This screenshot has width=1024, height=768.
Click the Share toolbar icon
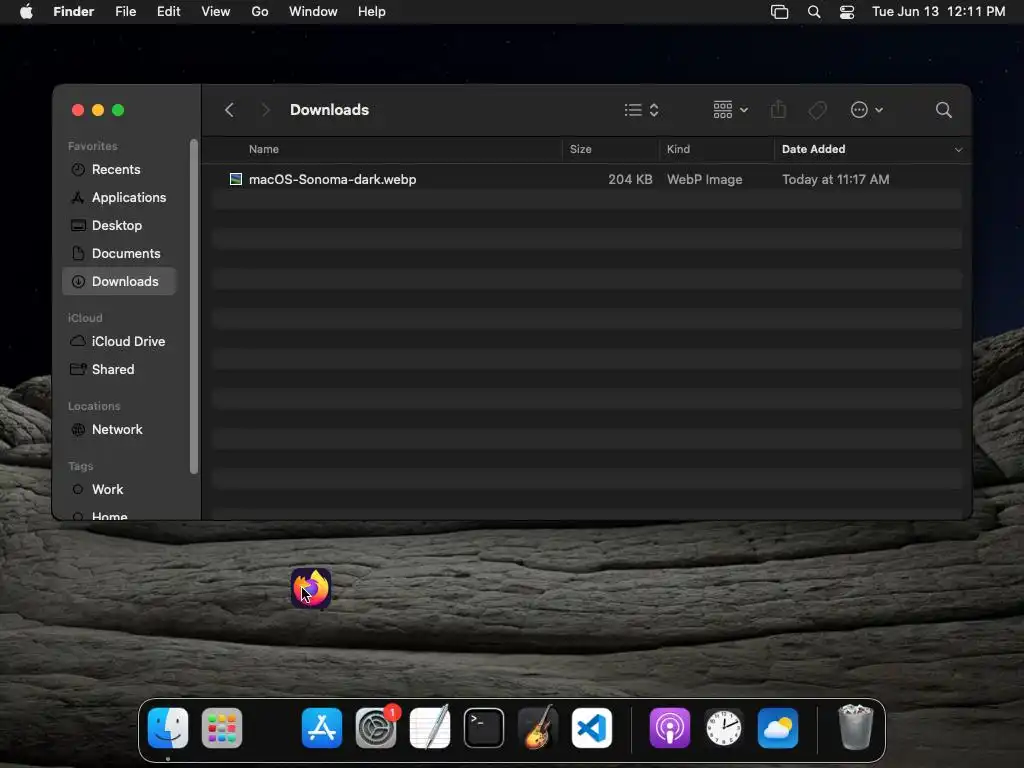pos(778,110)
